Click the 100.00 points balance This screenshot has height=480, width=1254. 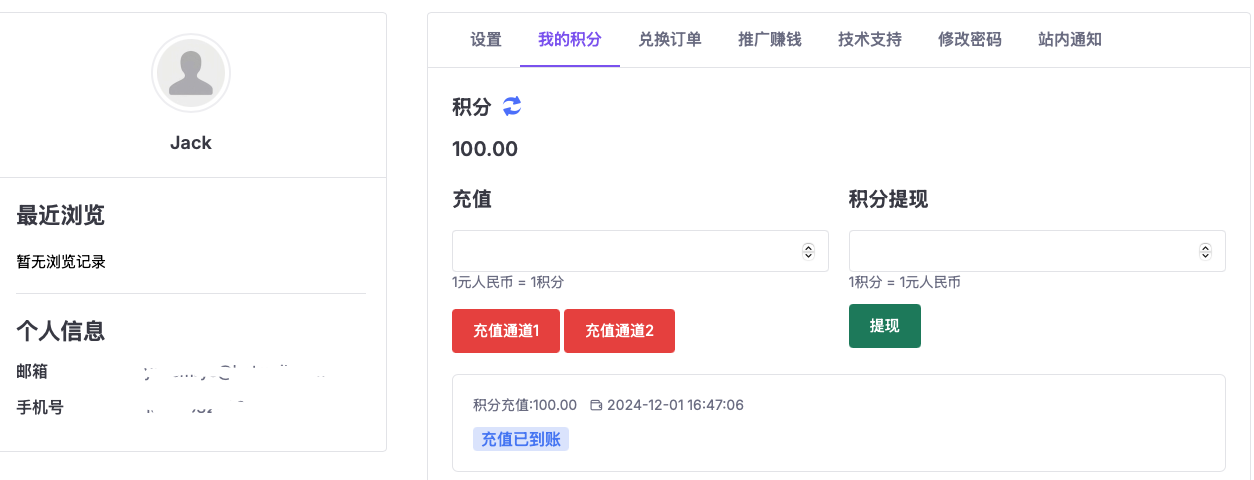coord(485,150)
